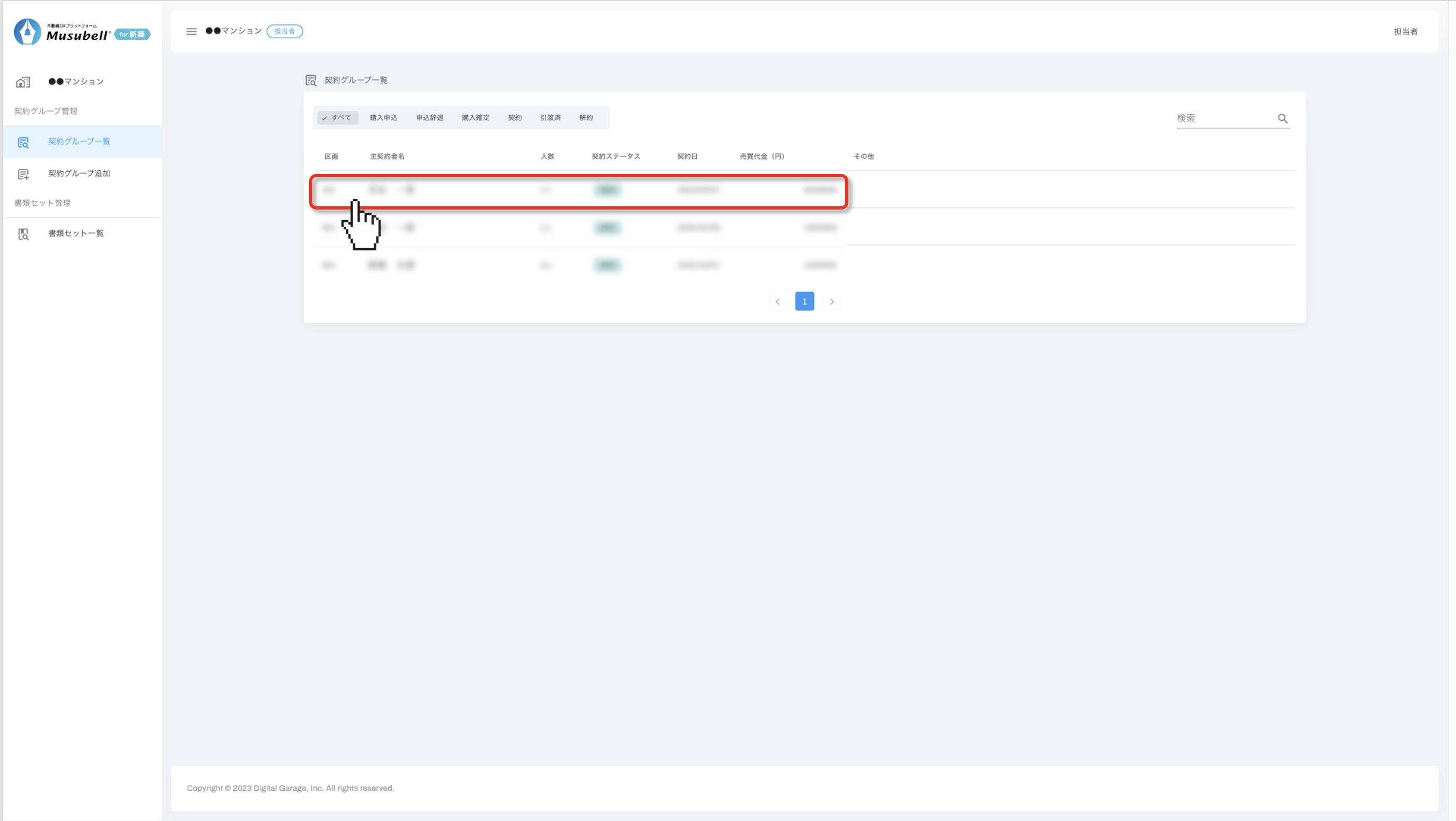This screenshot has height=821, width=1456.
Task: Click the 契約グループ一覧 sidebar icon
Action: (x=23, y=143)
